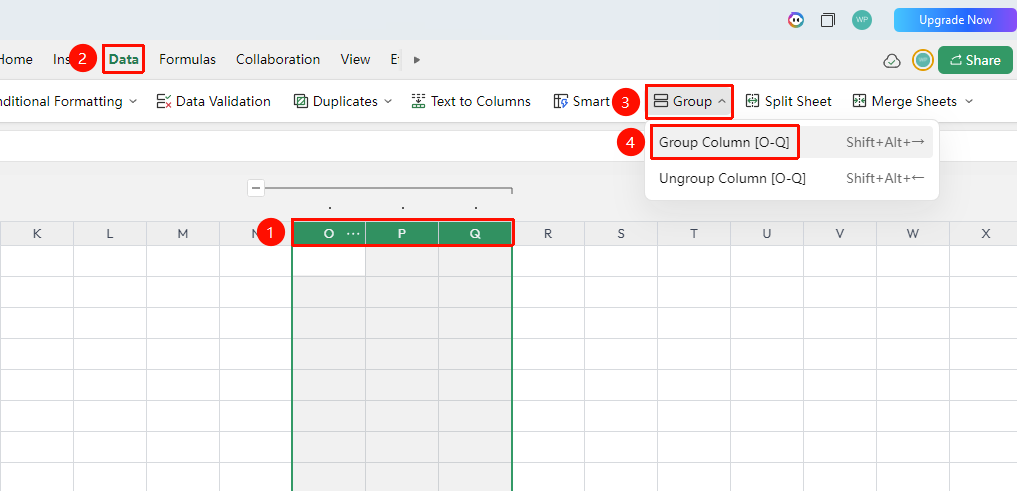
Task: Click the Upgrade Now button
Action: pyautogui.click(x=955, y=20)
